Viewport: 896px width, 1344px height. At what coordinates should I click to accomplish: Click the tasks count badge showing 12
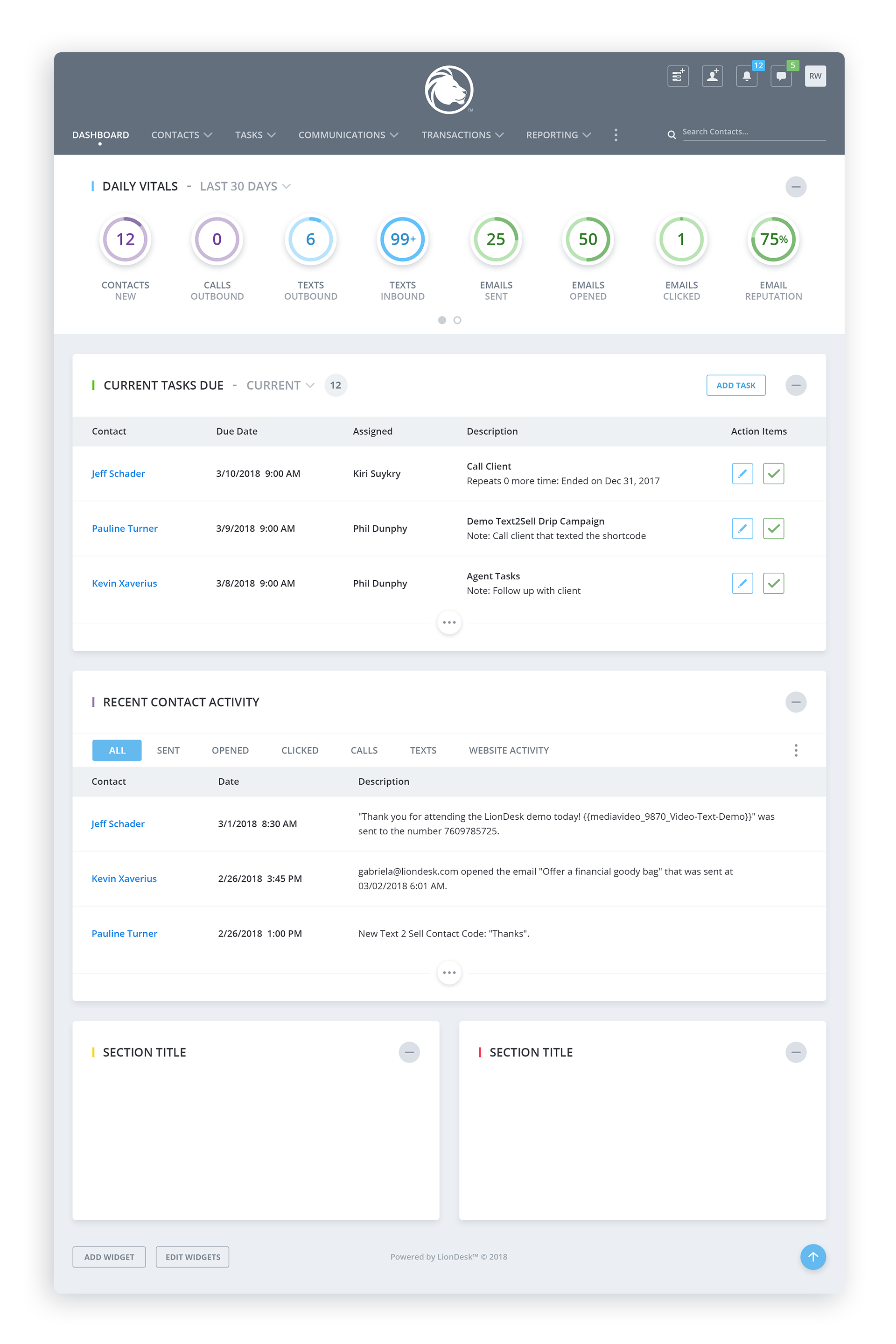click(336, 385)
